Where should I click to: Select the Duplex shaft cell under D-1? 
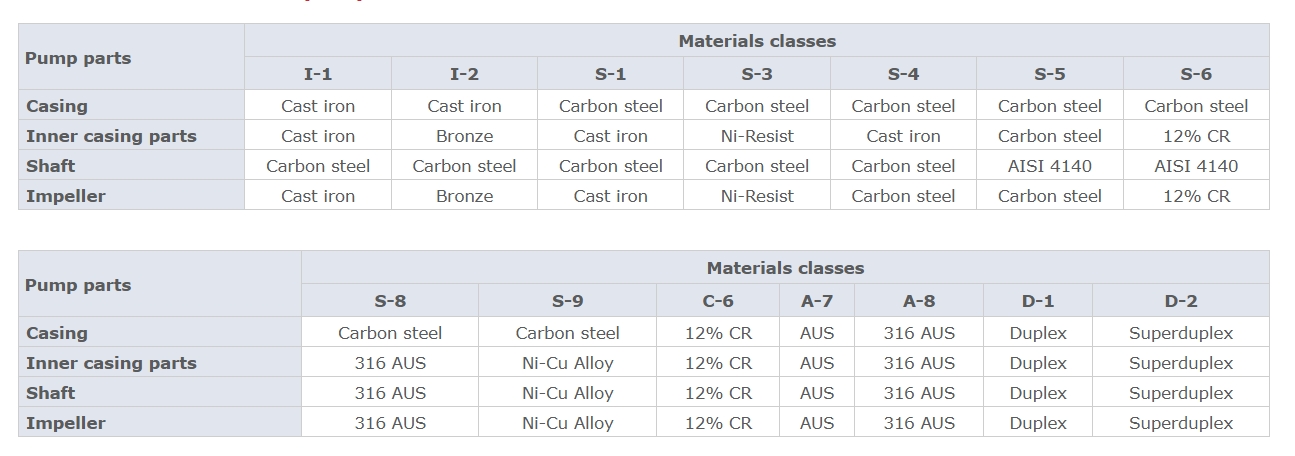[1037, 393]
